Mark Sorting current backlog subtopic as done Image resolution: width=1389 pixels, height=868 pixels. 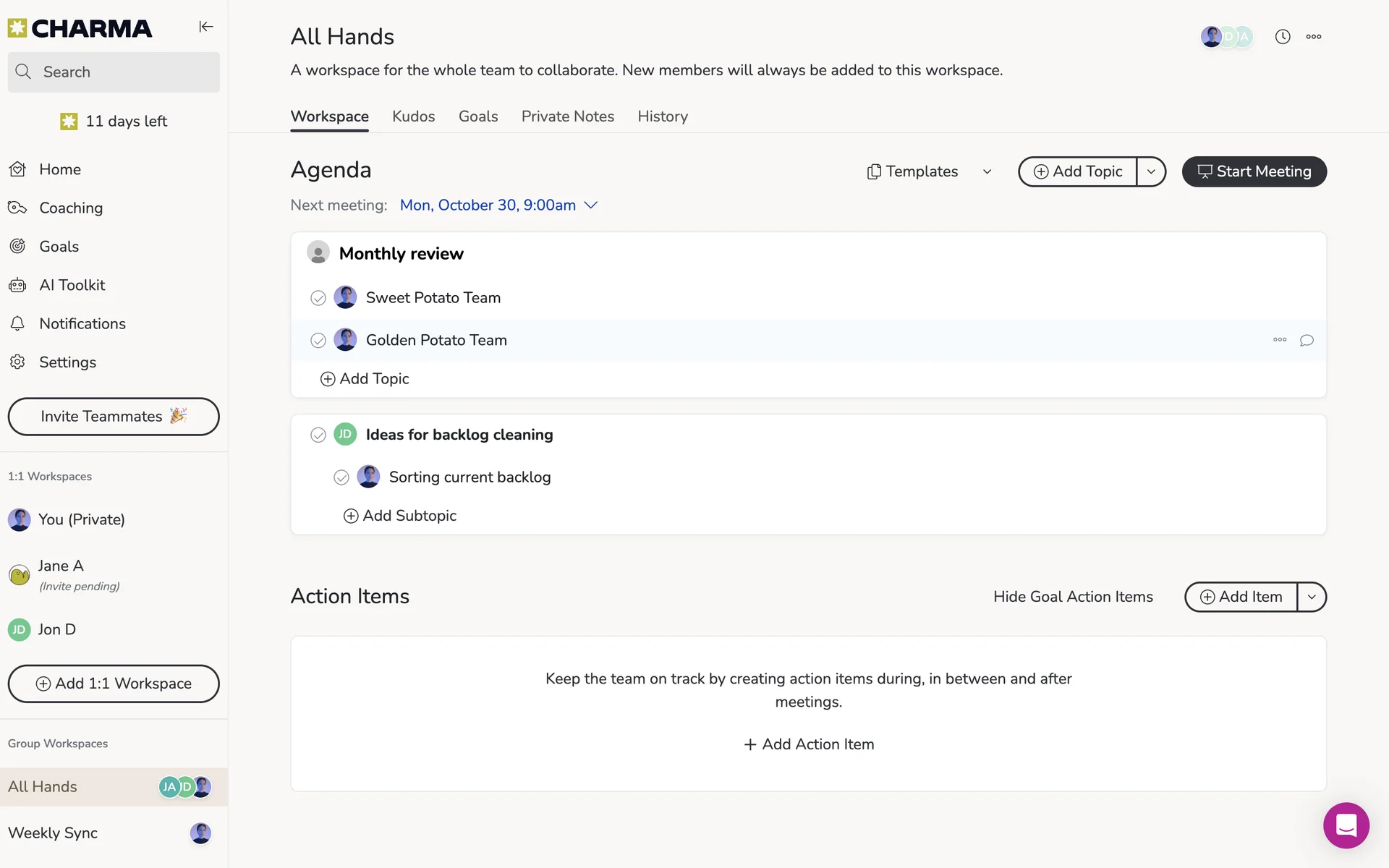341,477
